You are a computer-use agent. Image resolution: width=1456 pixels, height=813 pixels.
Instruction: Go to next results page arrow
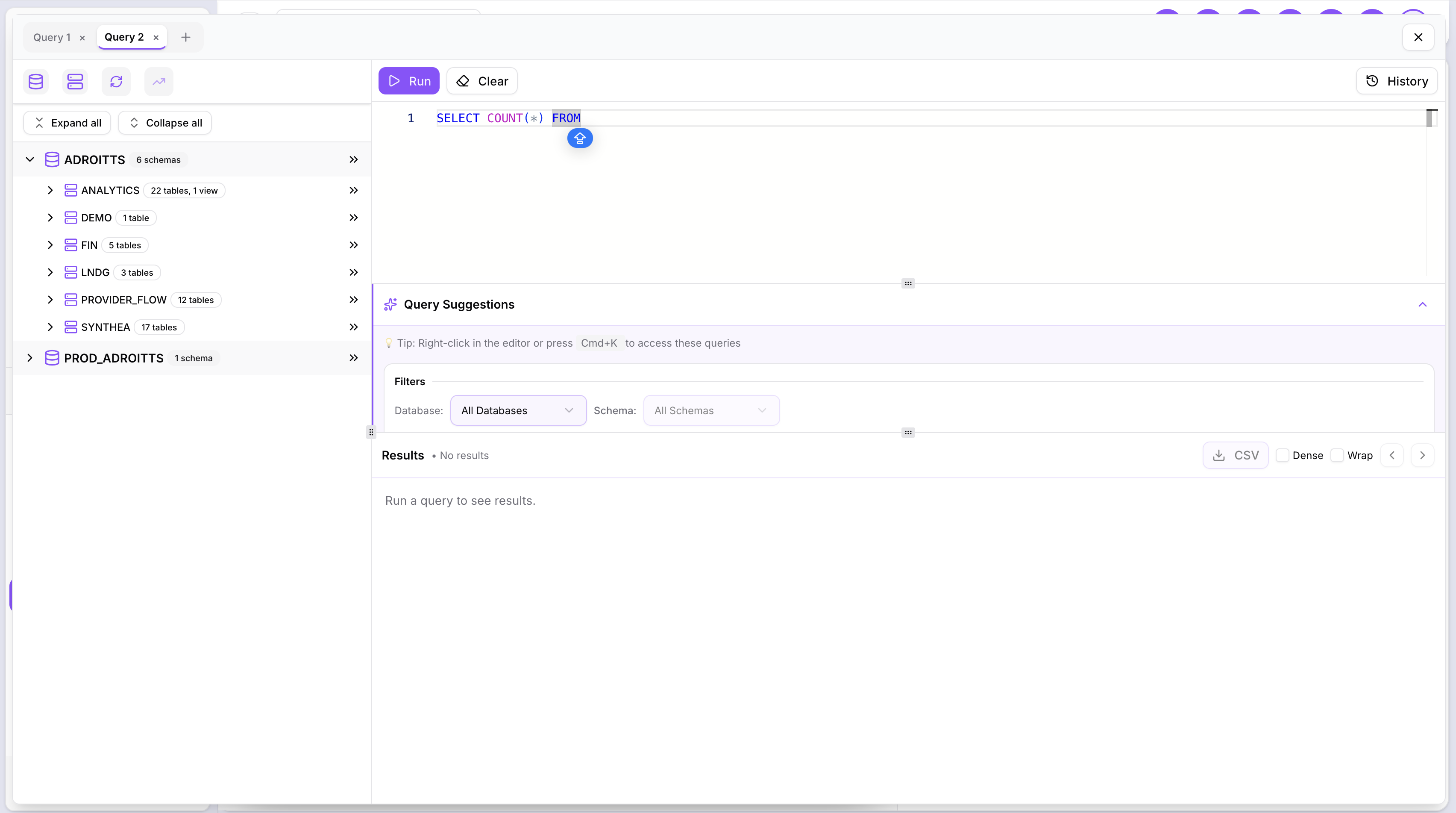[1423, 456]
